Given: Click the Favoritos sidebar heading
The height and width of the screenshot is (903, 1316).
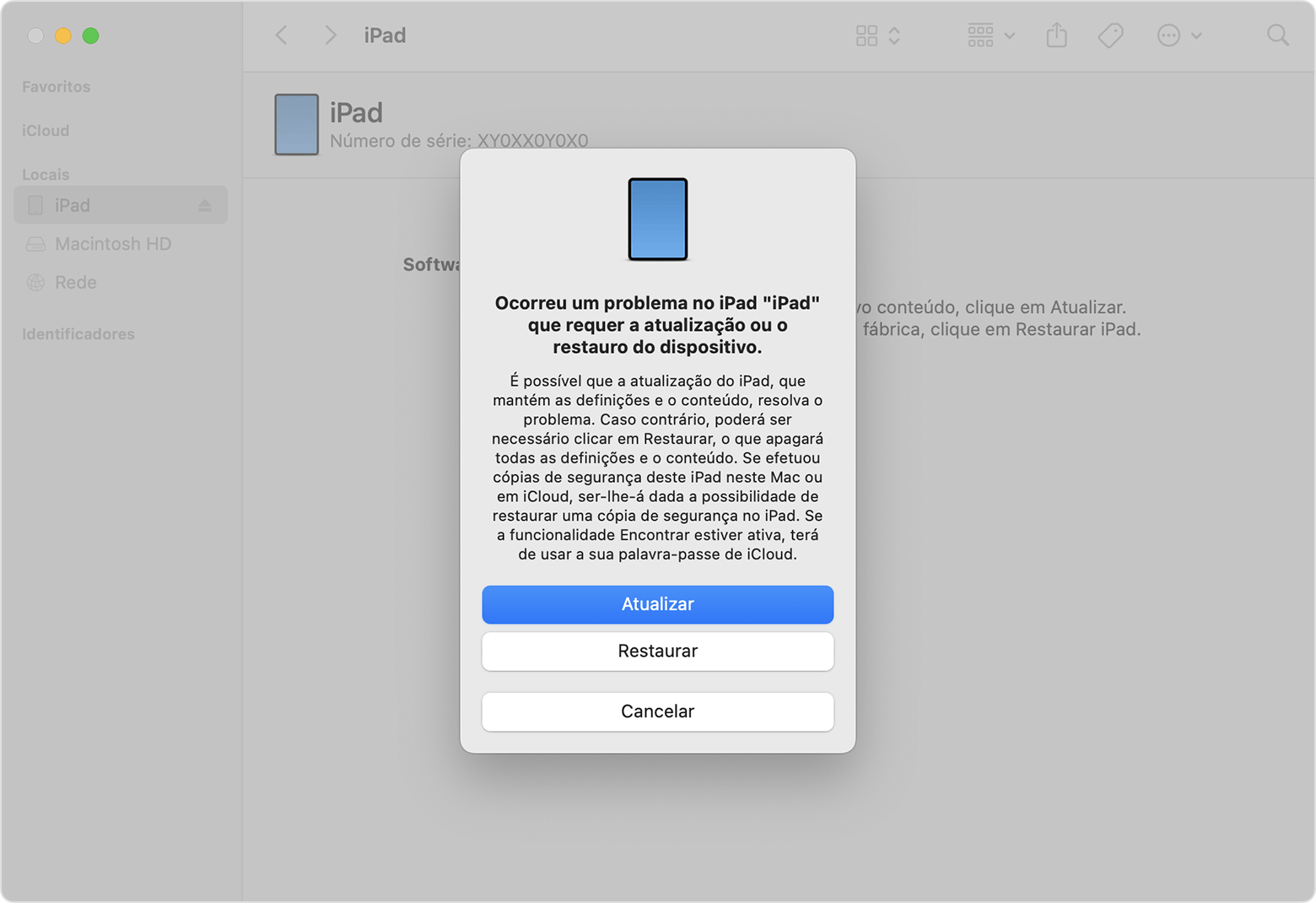Looking at the screenshot, I should click(56, 87).
